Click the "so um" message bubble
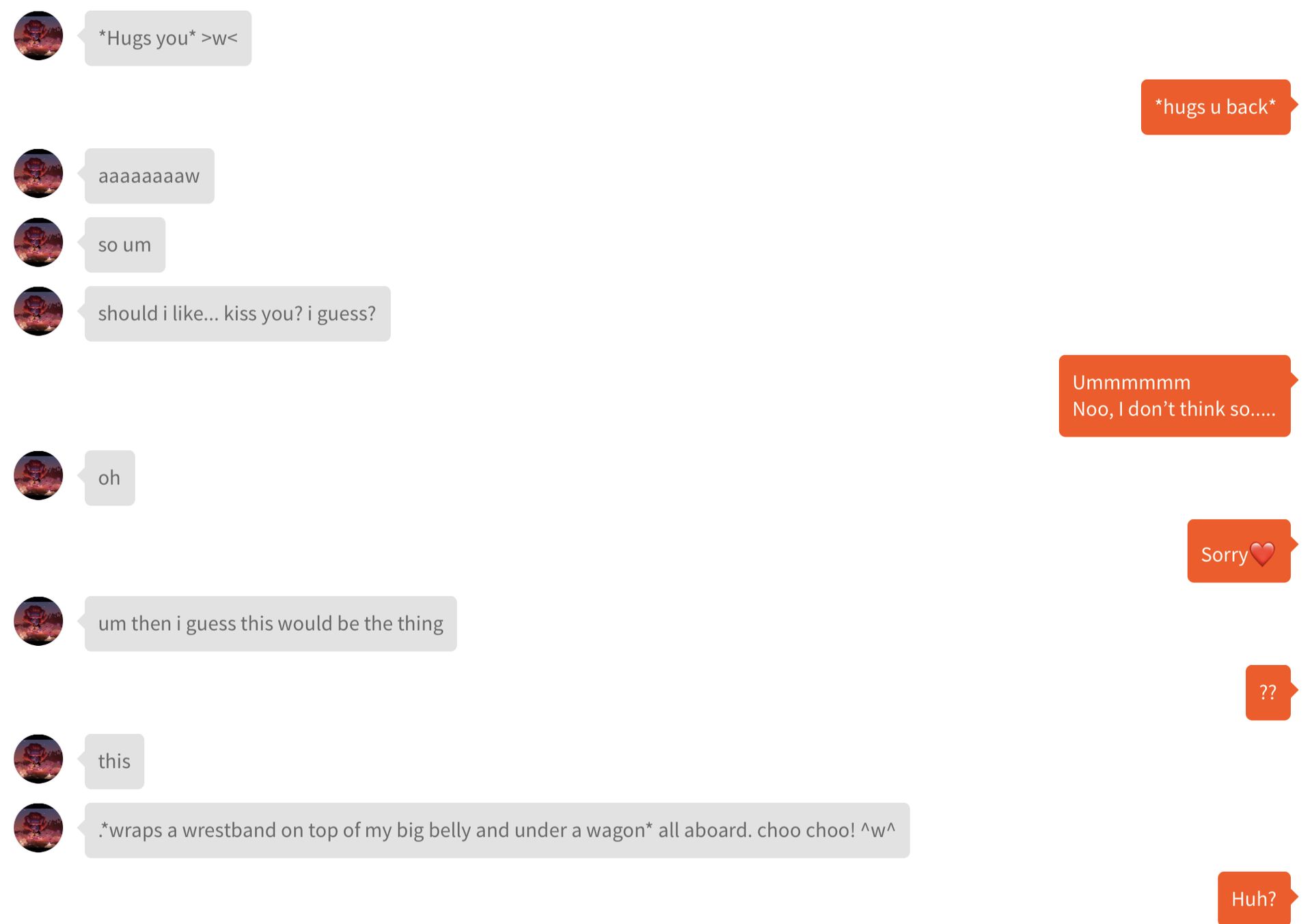Image resolution: width=1312 pixels, height=924 pixels. [125, 245]
